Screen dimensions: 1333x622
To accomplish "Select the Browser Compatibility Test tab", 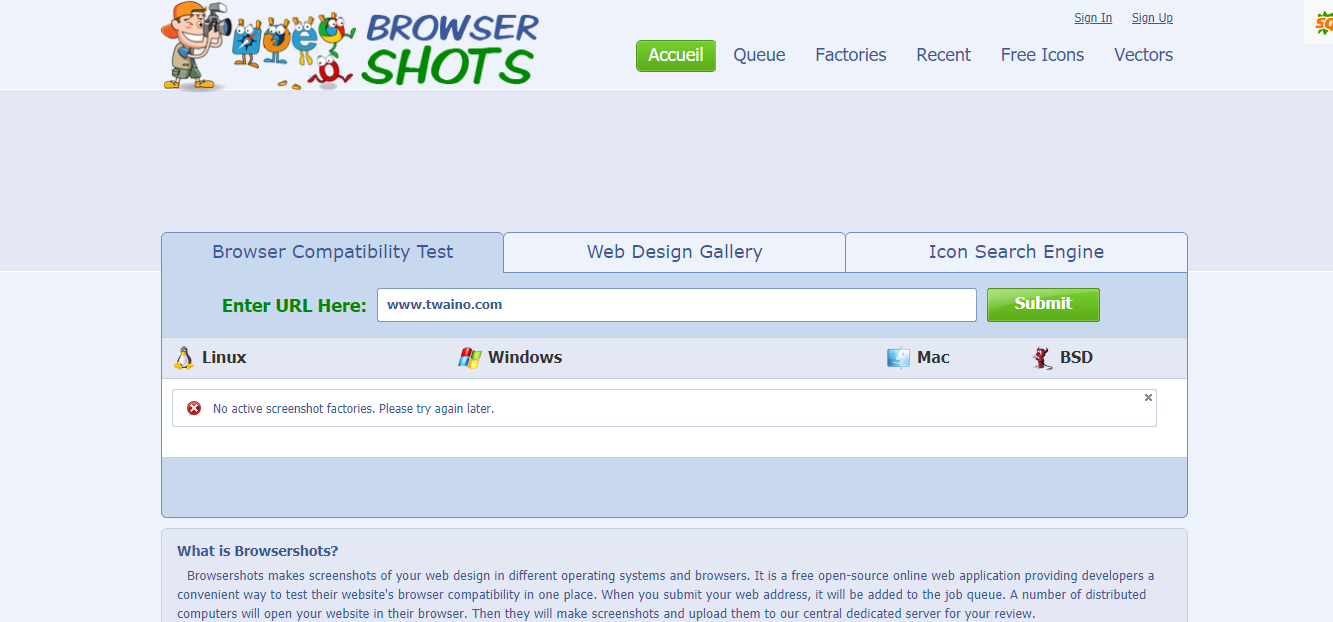I will coord(332,252).
